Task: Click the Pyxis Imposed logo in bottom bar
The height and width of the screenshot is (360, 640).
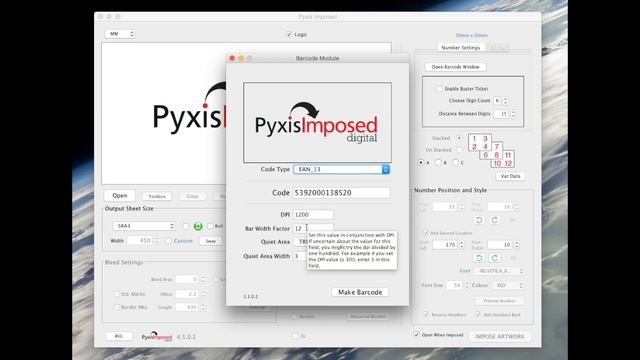Action: (157, 336)
